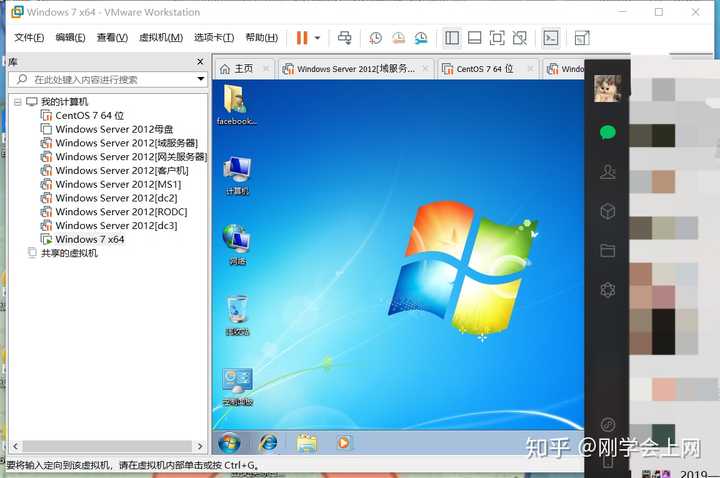Open WeChat files folder icon
Screen dimensions: 720x478
[x=608, y=251]
